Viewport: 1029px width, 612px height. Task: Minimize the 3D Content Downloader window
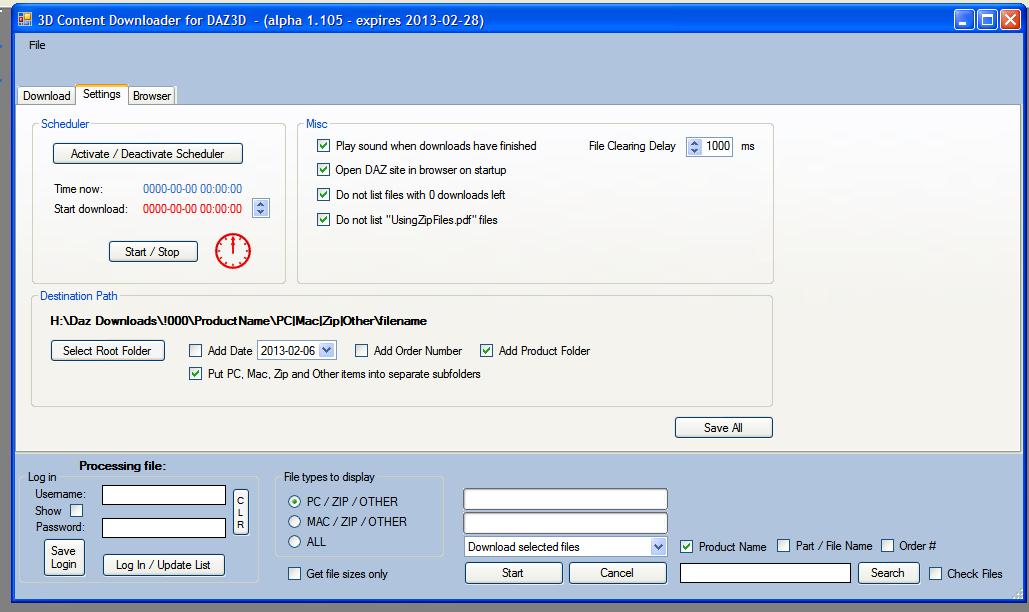pyautogui.click(x=963, y=20)
